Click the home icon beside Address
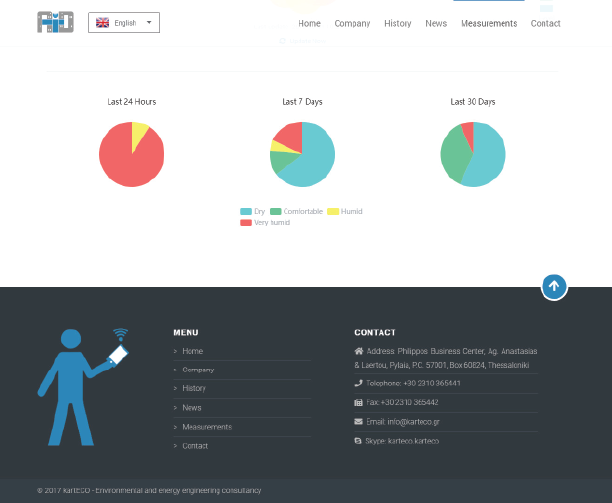Viewport: 612px width, 503px height. [x=359, y=351]
